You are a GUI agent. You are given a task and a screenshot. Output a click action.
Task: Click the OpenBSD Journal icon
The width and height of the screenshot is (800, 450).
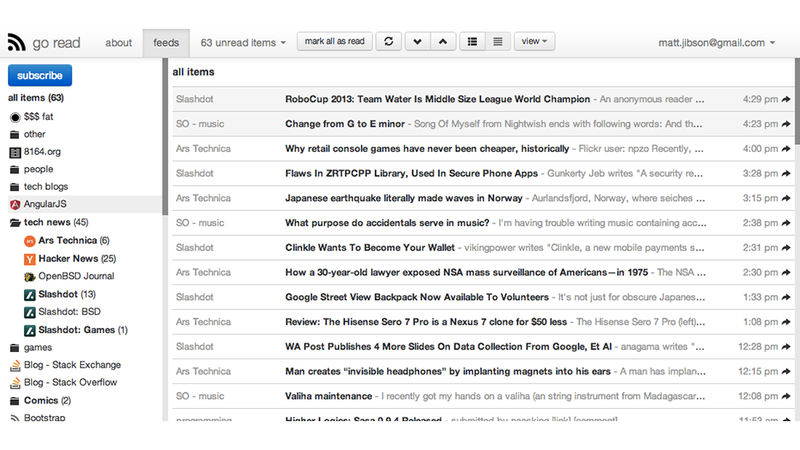(30, 277)
